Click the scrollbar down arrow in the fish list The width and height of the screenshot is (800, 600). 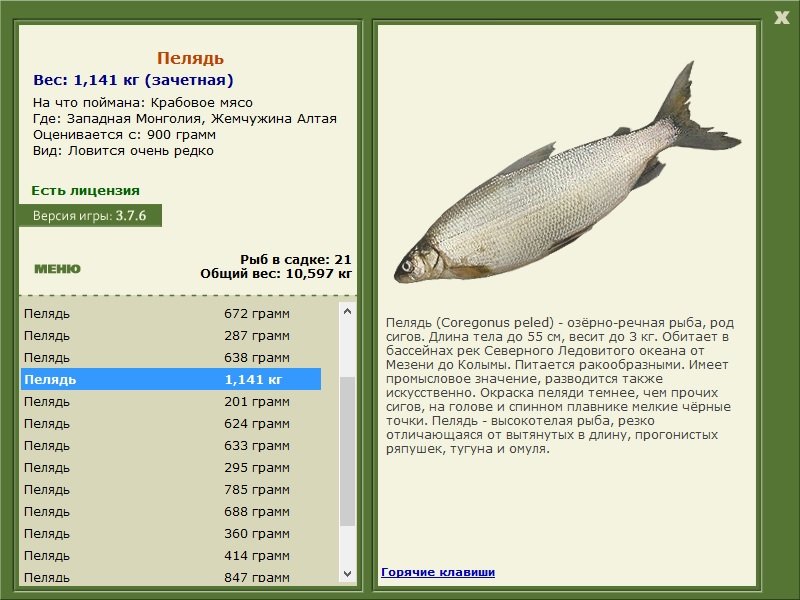[x=347, y=573]
